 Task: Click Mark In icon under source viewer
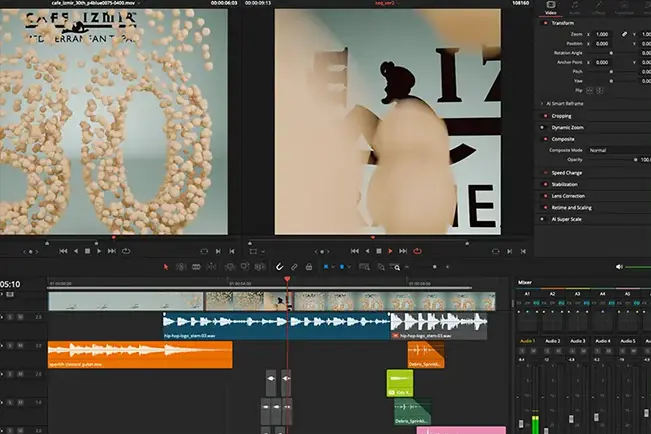point(218,251)
